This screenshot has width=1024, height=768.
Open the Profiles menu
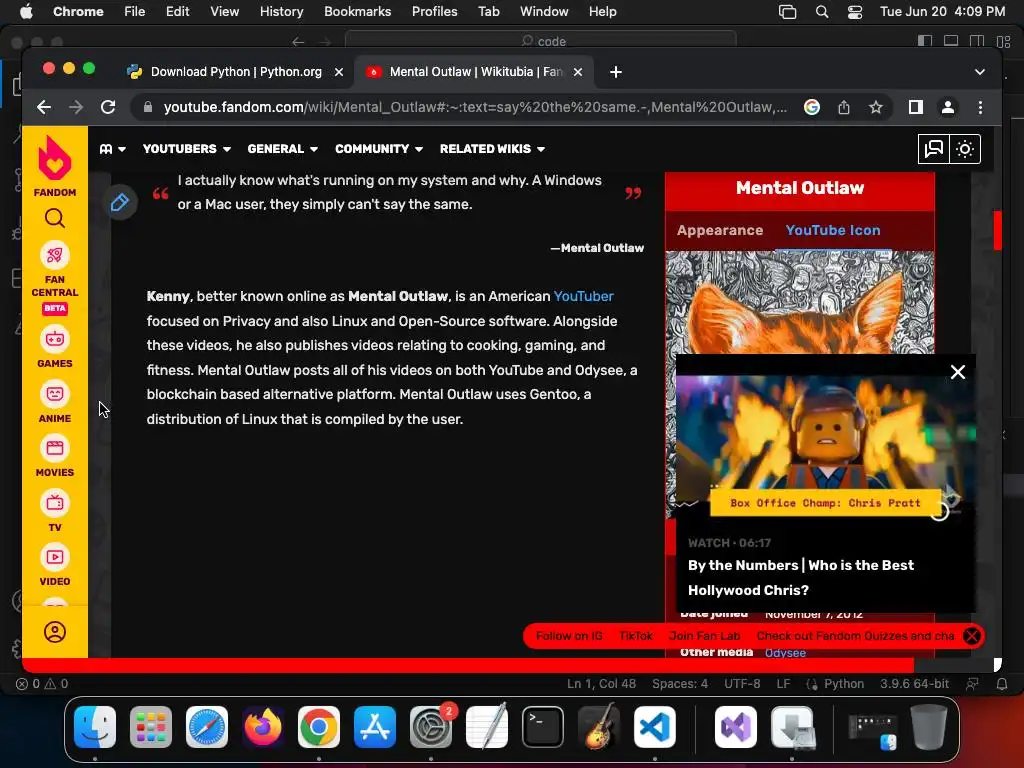[x=434, y=11]
